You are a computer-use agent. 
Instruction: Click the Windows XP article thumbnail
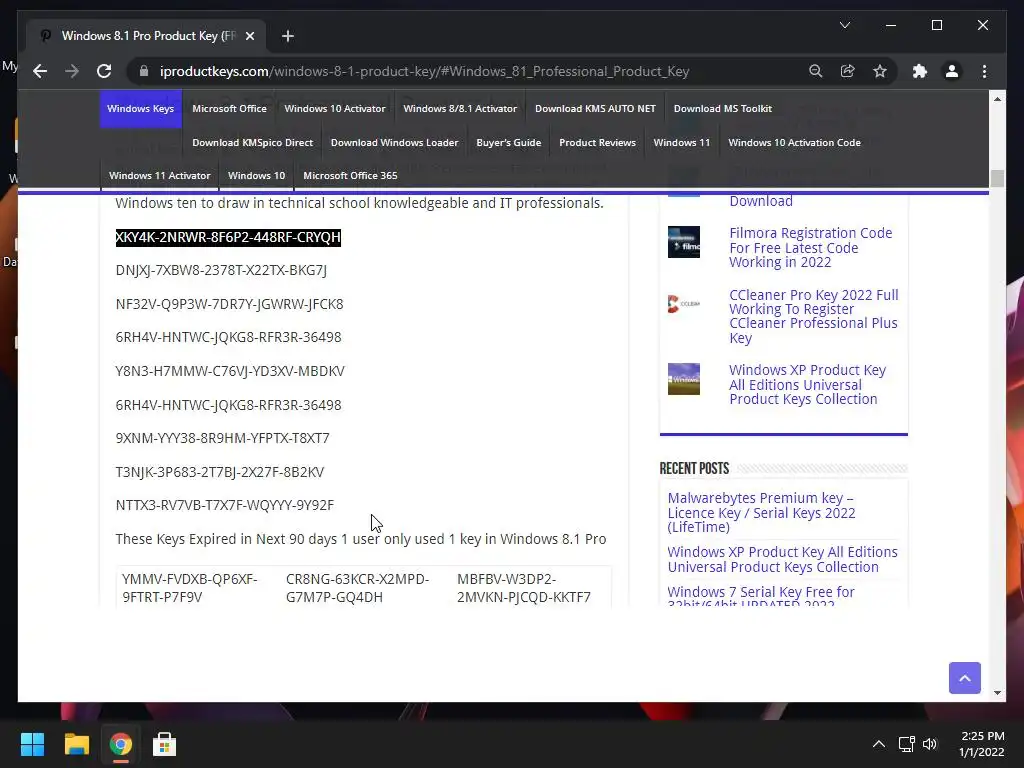point(684,379)
